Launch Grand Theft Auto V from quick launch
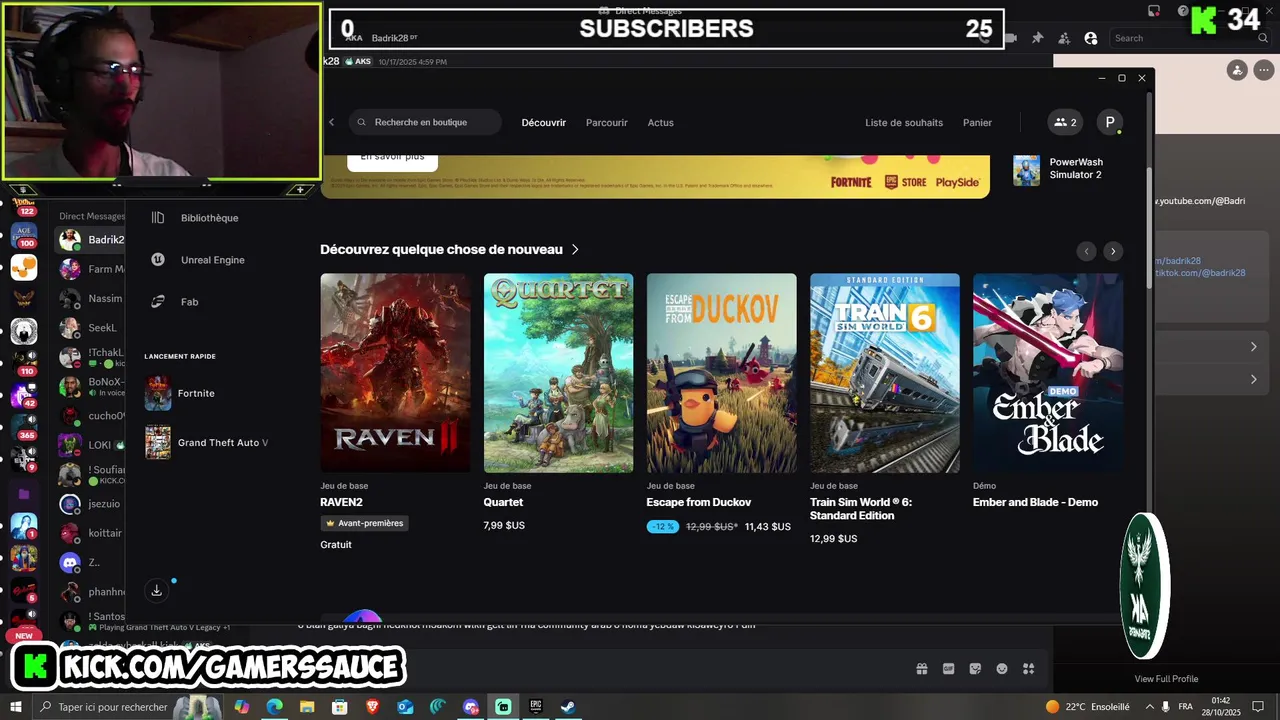This screenshot has height=720, width=1280. (x=207, y=442)
